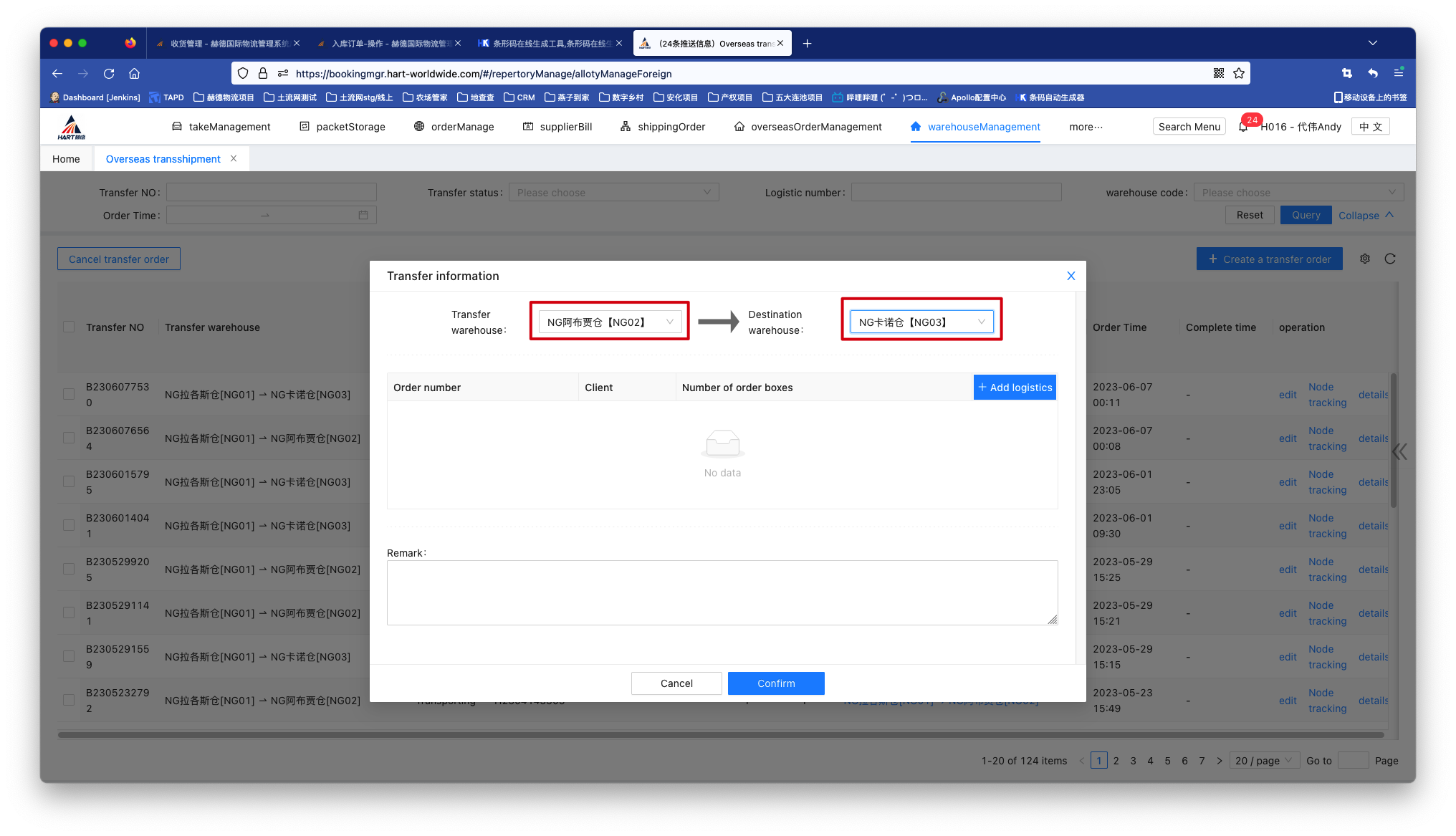Click the Confirm button
Image resolution: width=1456 pixels, height=836 pixels.
click(x=776, y=683)
